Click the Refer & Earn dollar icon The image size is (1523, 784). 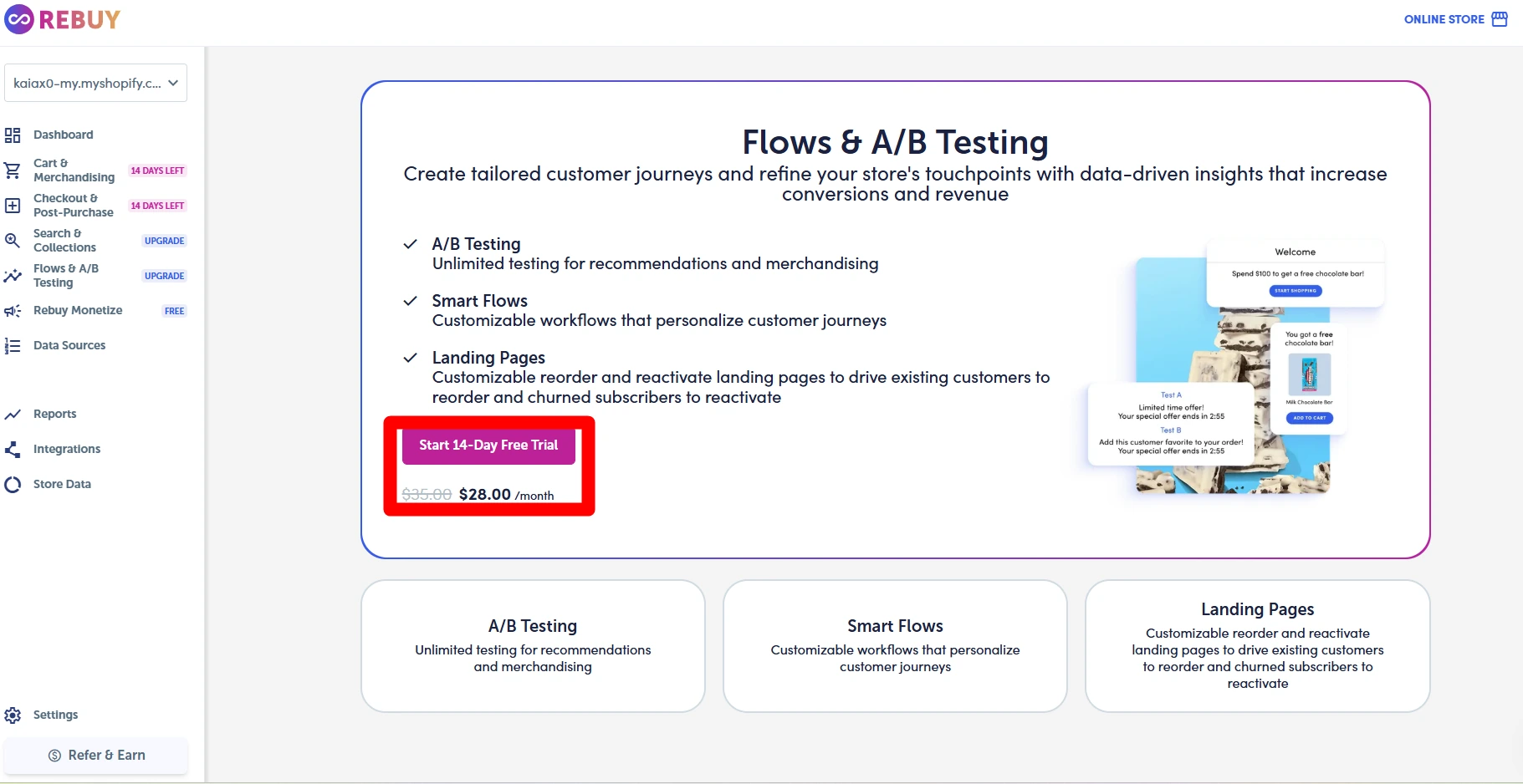54,755
